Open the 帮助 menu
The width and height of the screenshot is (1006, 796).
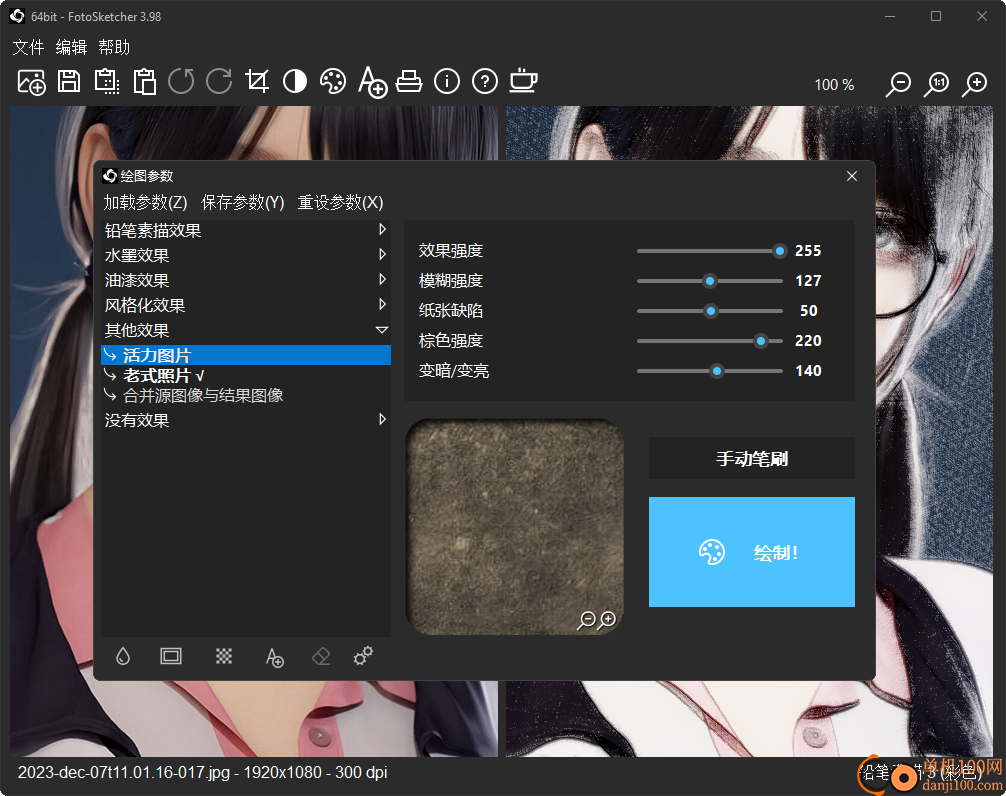(x=114, y=47)
